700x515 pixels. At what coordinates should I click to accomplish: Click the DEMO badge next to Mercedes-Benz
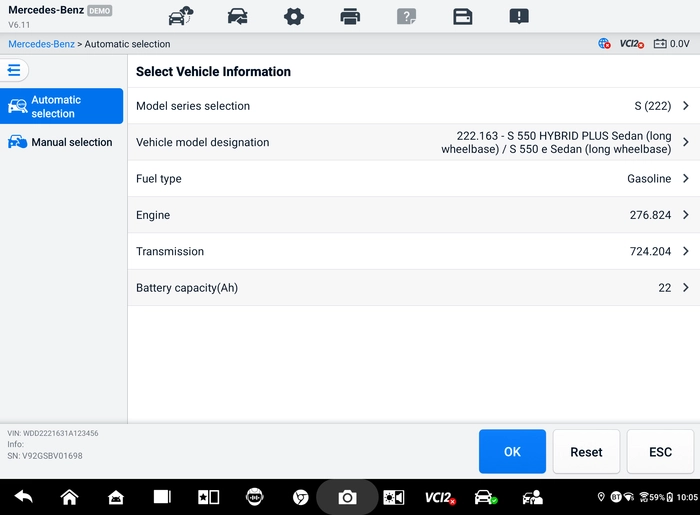pos(100,11)
